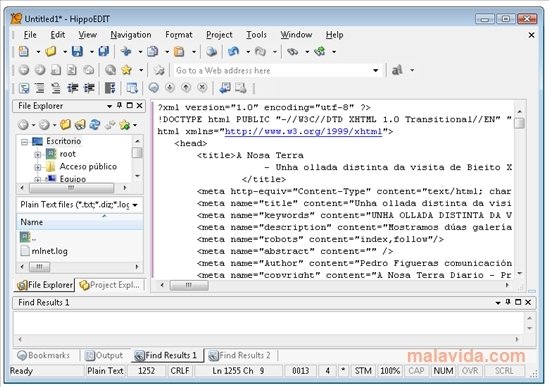This screenshot has width=549, height=387.
Task: Click the Plain Text status bar field
Action: pyautogui.click(x=105, y=371)
